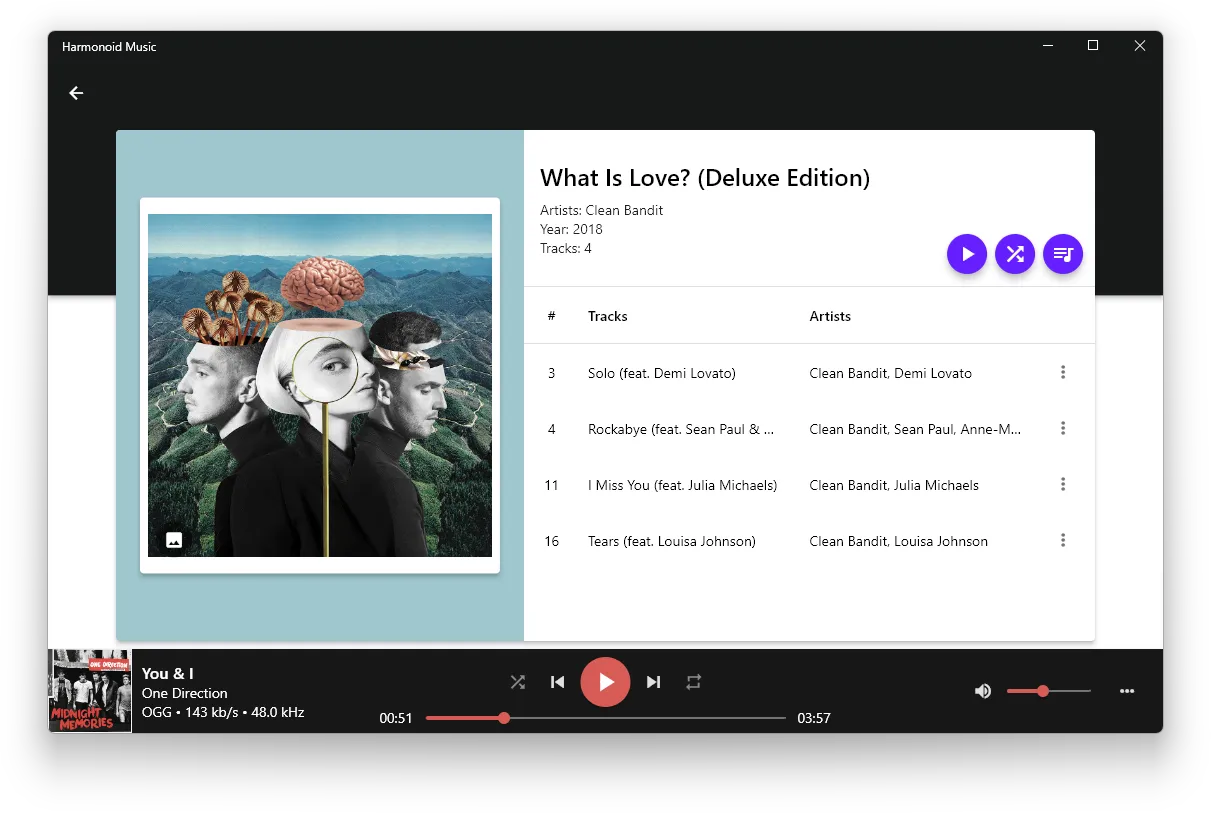Click artists cell Clean Bandit, Julia Michaels

coord(894,485)
